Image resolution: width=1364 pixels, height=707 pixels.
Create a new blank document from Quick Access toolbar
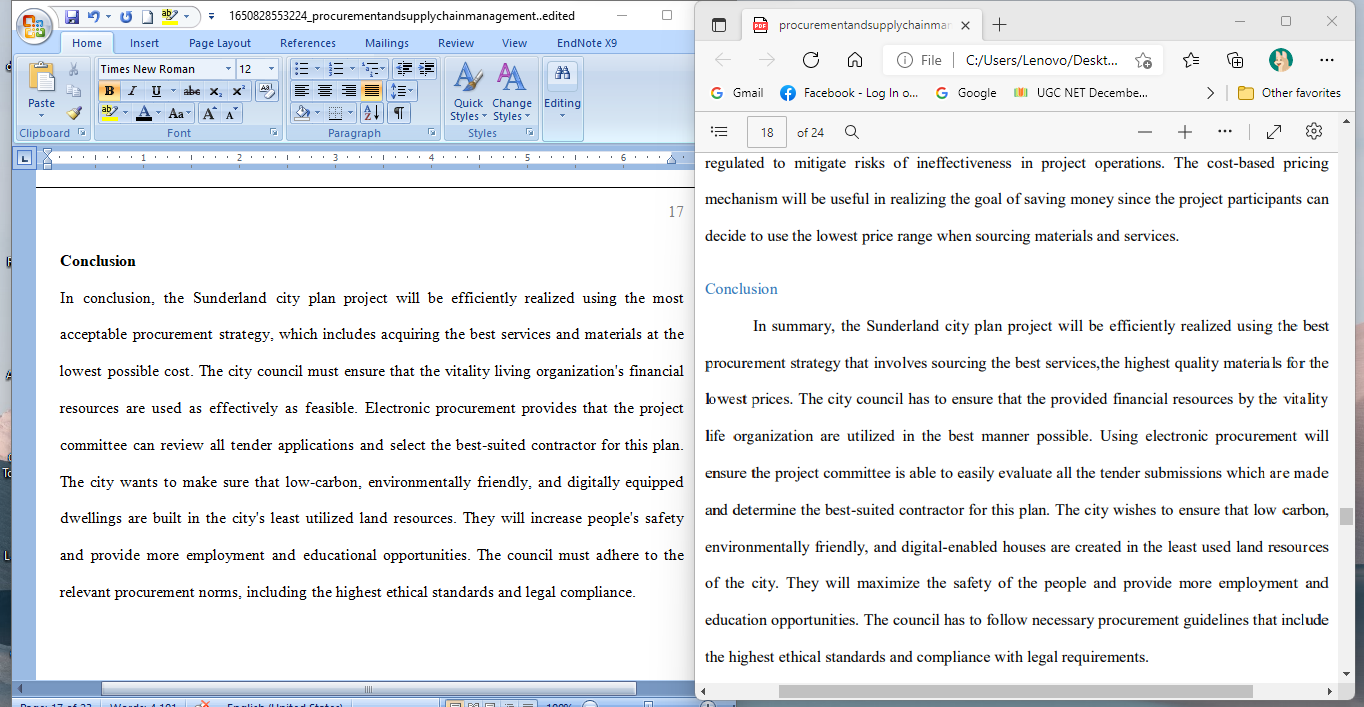[146, 17]
